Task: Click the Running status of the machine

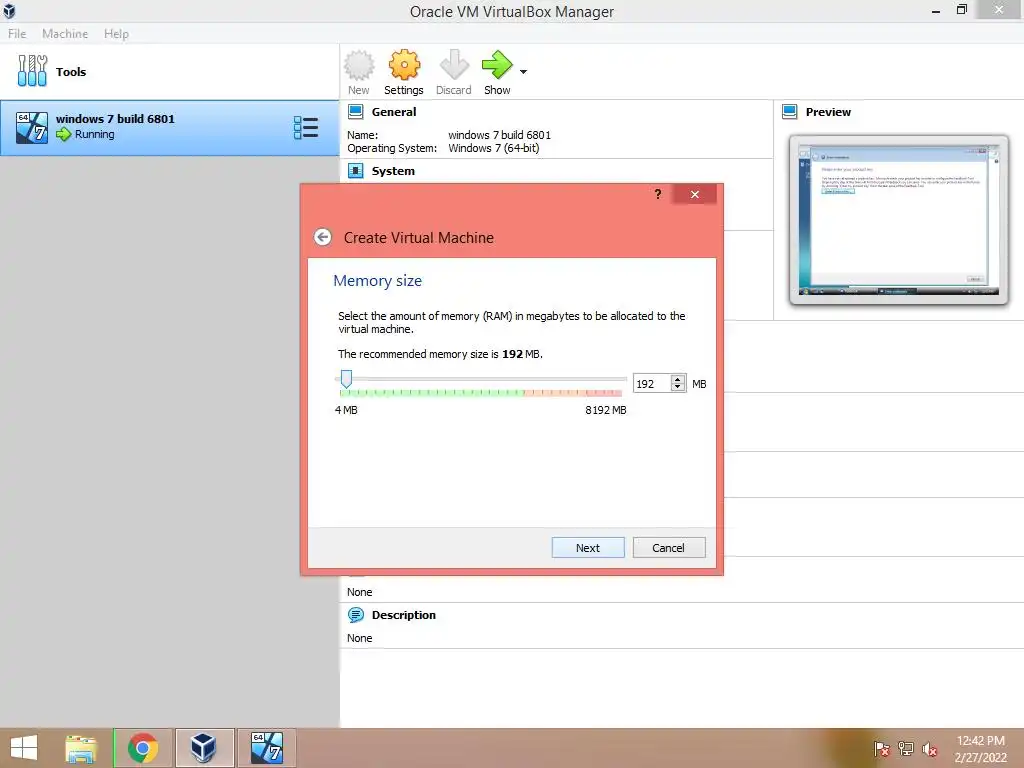Action: click(x=95, y=135)
